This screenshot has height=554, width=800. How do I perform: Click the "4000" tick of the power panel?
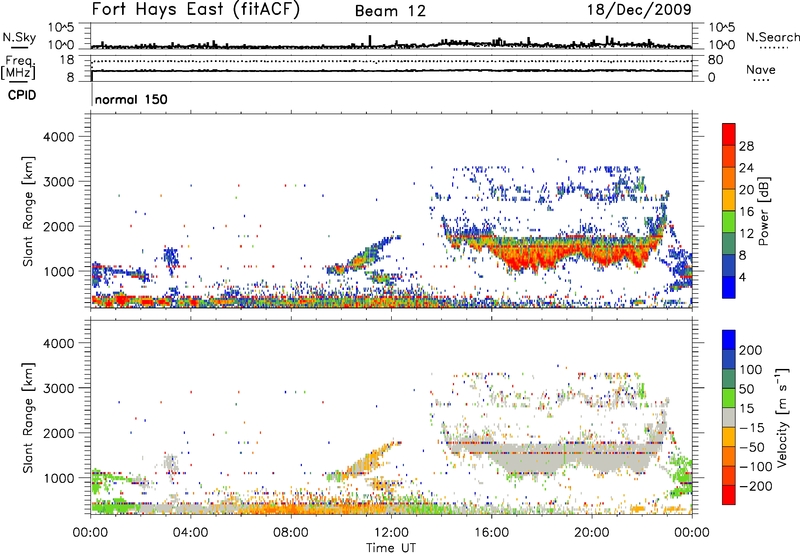[58, 137]
